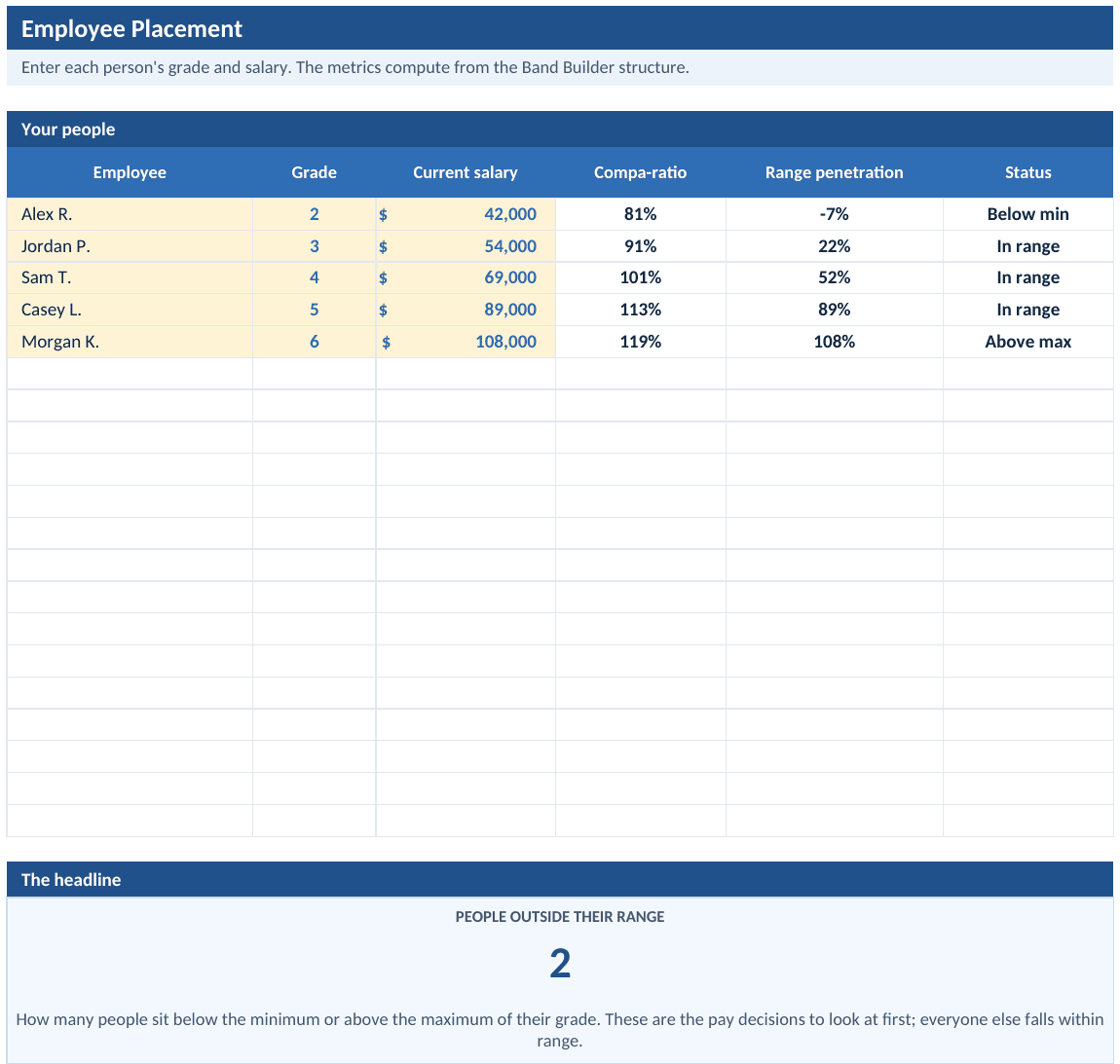Click the large headline number 2
The width and height of the screenshot is (1120, 1064).
(560, 964)
